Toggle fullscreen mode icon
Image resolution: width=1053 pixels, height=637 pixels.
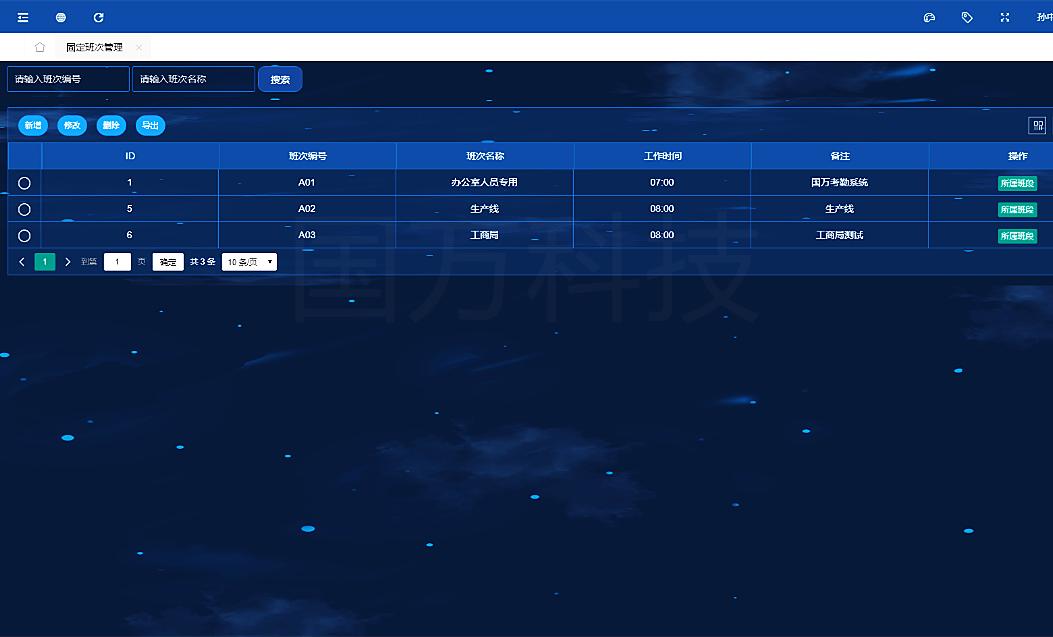pyautogui.click(x=1005, y=17)
